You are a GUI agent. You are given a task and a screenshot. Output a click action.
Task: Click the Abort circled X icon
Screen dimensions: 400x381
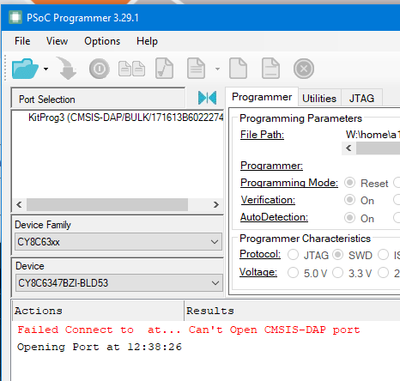point(304,69)
